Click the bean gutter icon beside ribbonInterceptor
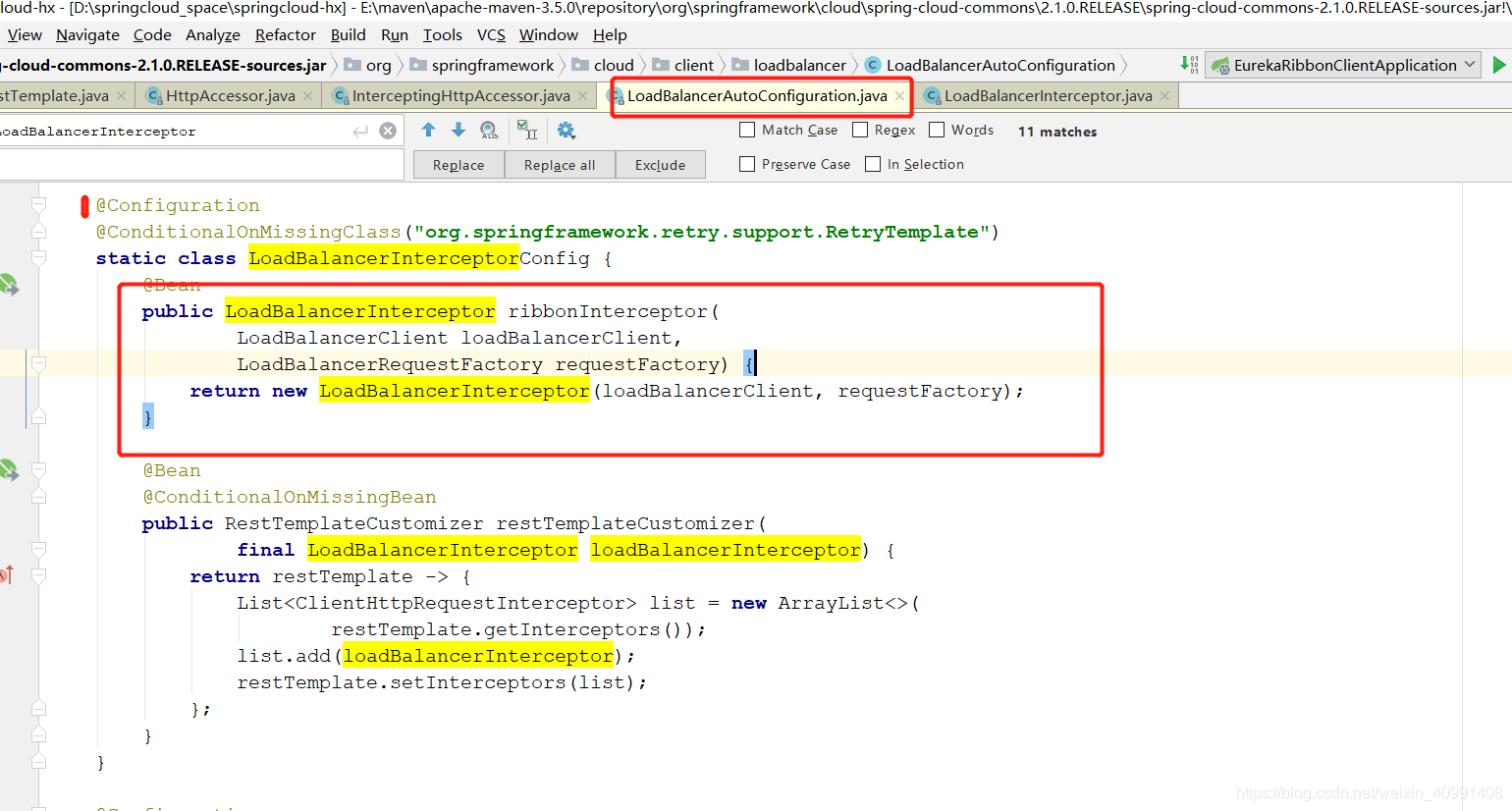 pyautogui.click(x=8, y=285)
